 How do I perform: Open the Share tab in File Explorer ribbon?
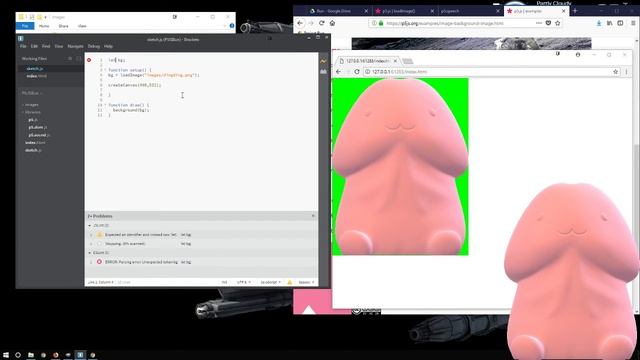(63, 26)
